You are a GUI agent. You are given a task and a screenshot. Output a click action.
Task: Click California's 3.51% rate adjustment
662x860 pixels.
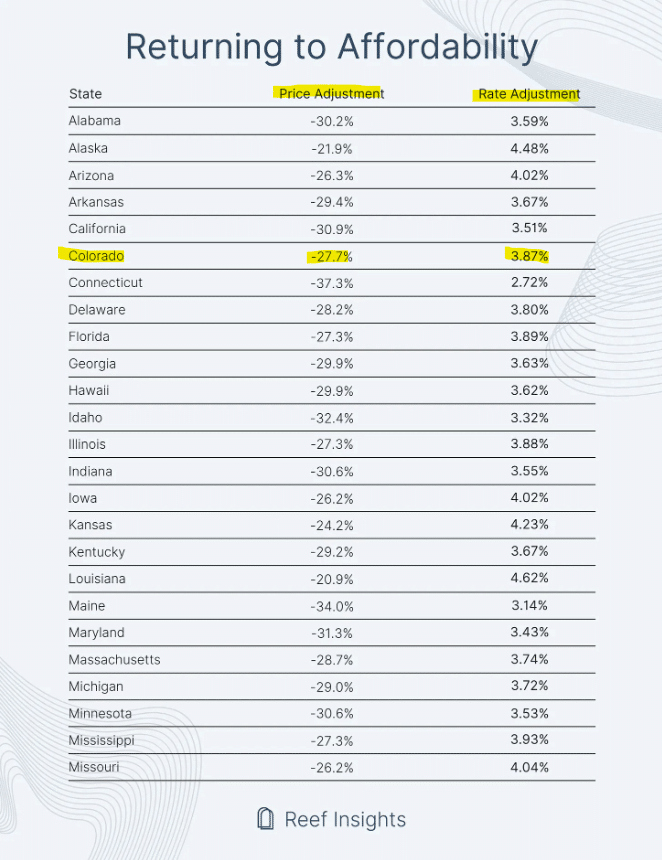pos(528,229)
